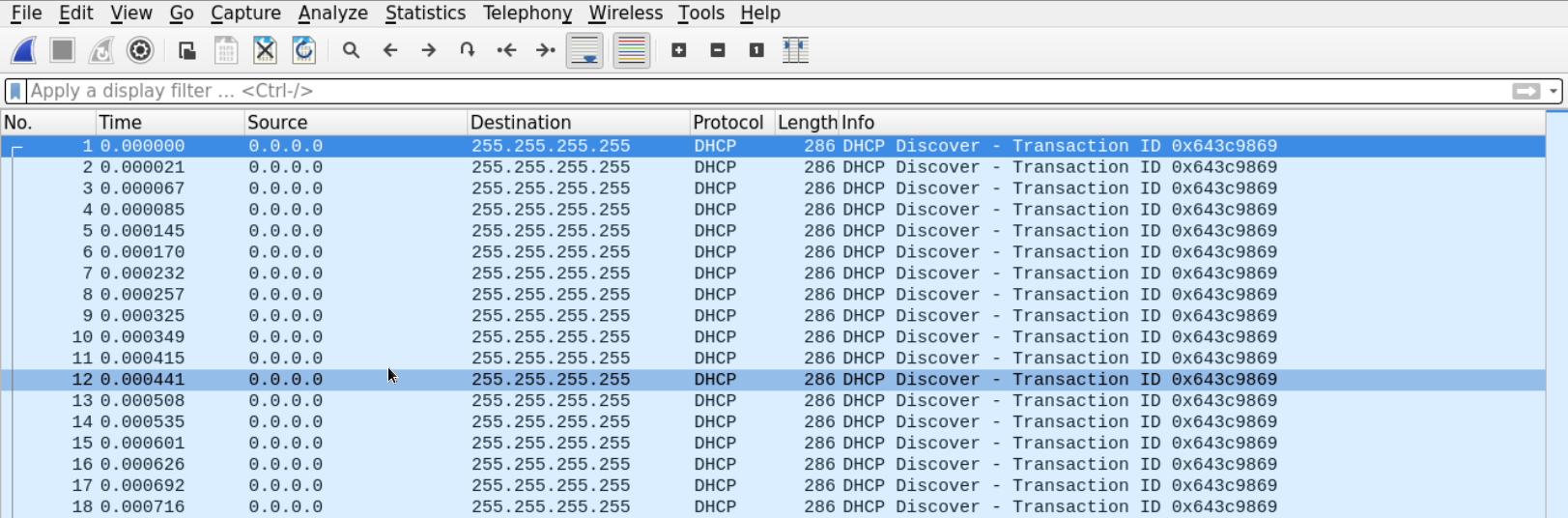Toggle packet list colorization
Image resolution: width=1568 pixels, height=518 pixels.
pyautogui.click(x=631, y=50)
